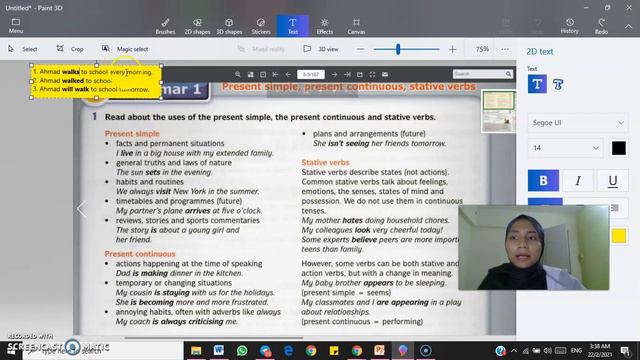
Task: Select the top page thumbnail
Action: point(498,100)
